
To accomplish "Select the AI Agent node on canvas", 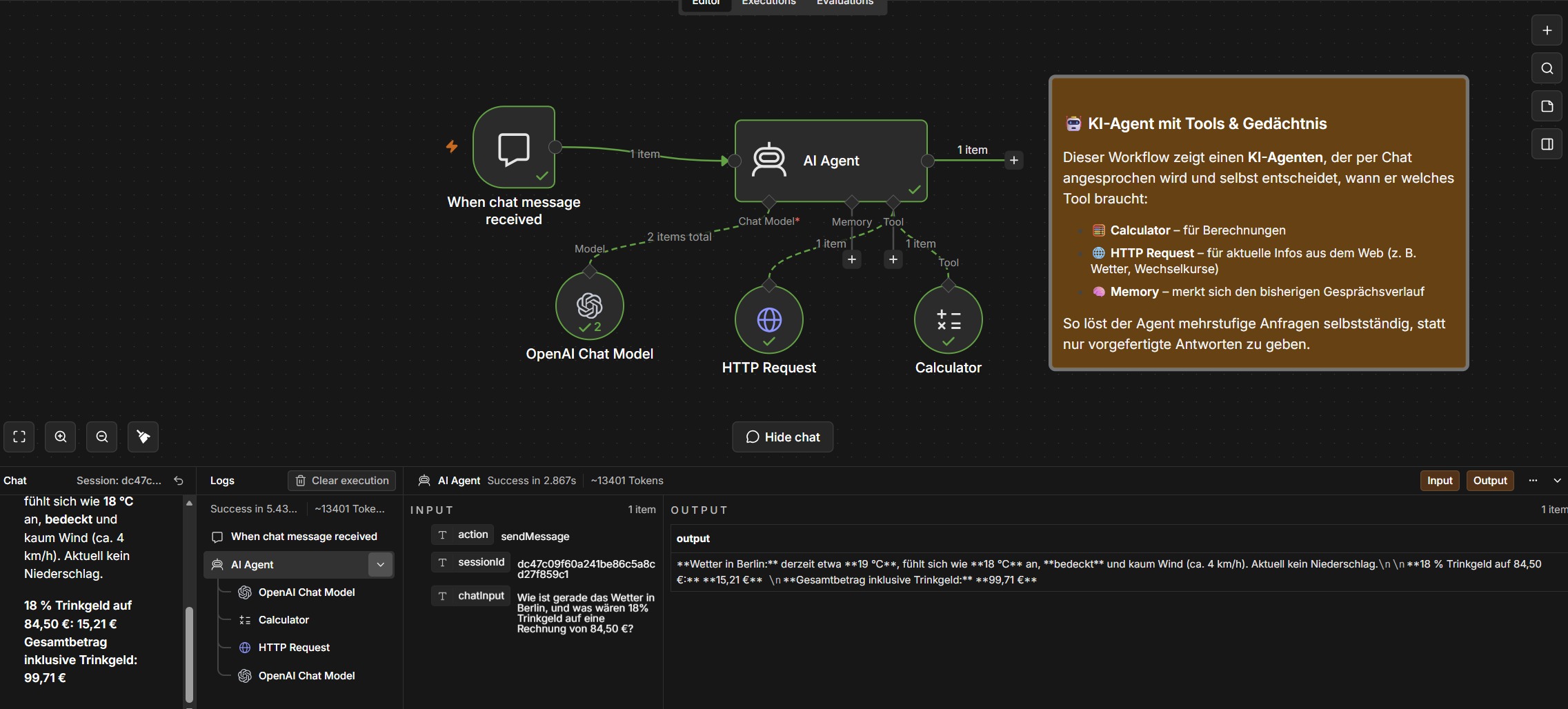I will point(831,161).
